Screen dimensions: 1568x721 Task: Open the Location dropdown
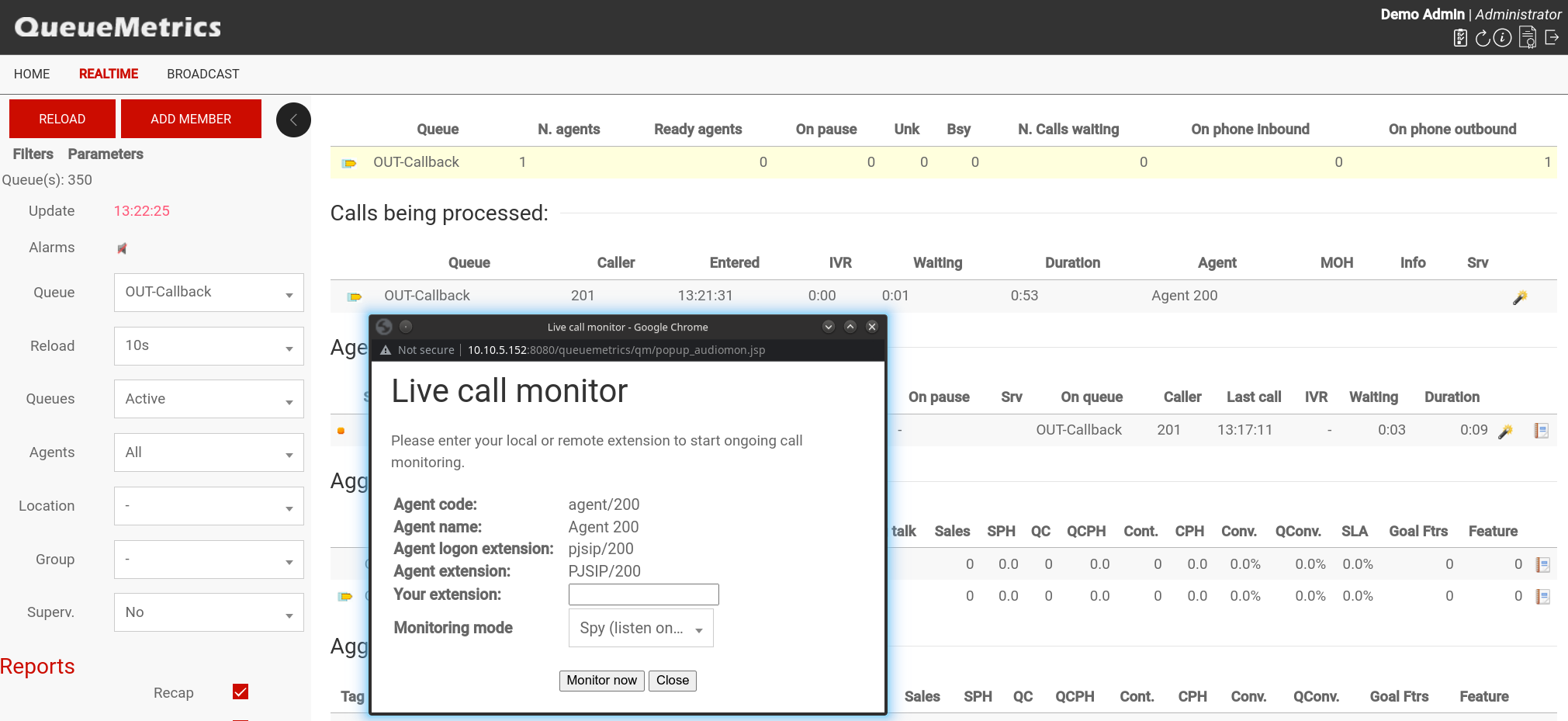tap(209, 506)
